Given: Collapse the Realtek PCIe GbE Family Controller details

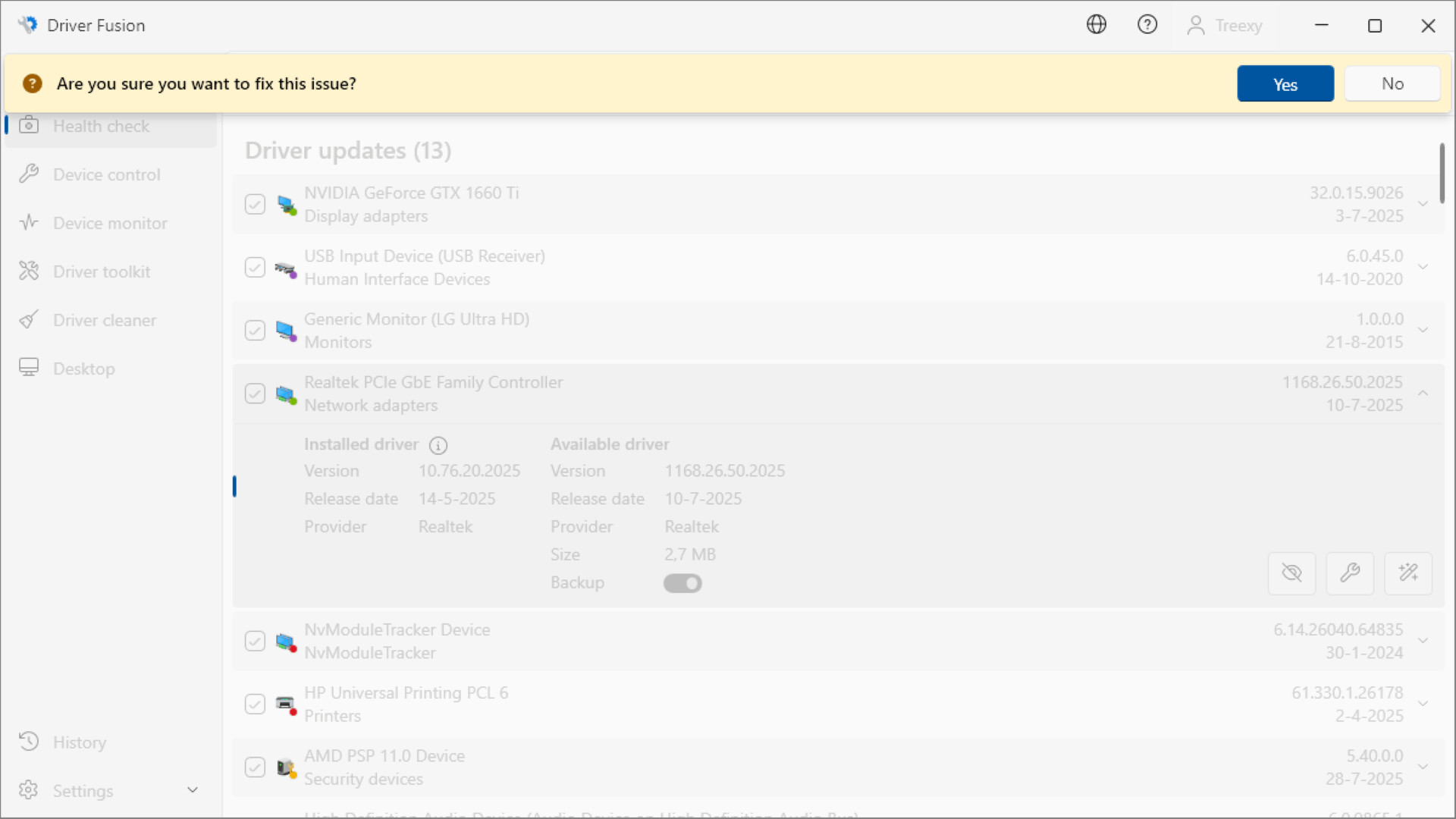Looking at the screenshot, I should pos(1422,394).
